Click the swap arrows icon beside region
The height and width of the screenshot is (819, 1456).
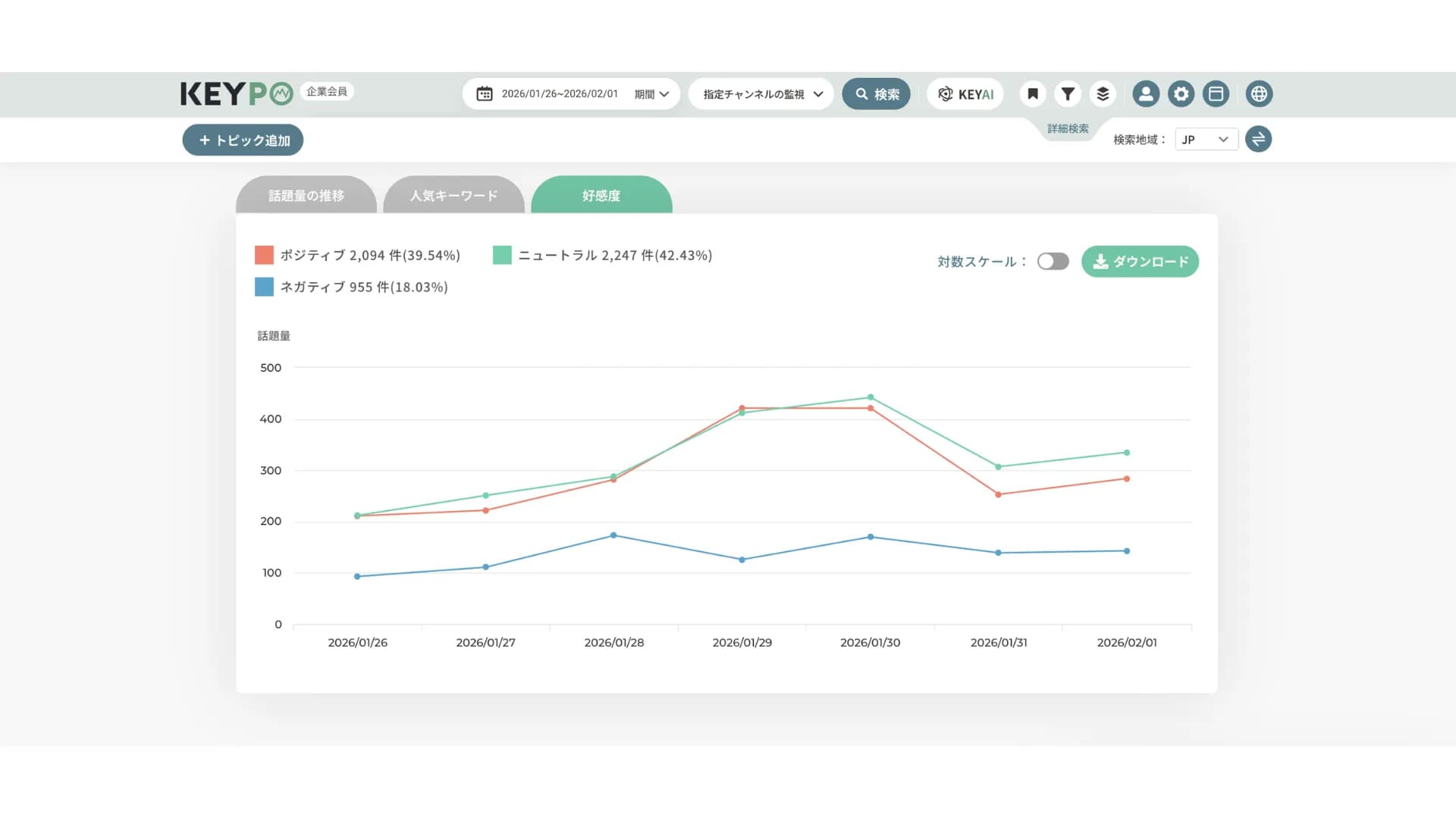point(1258,140)
